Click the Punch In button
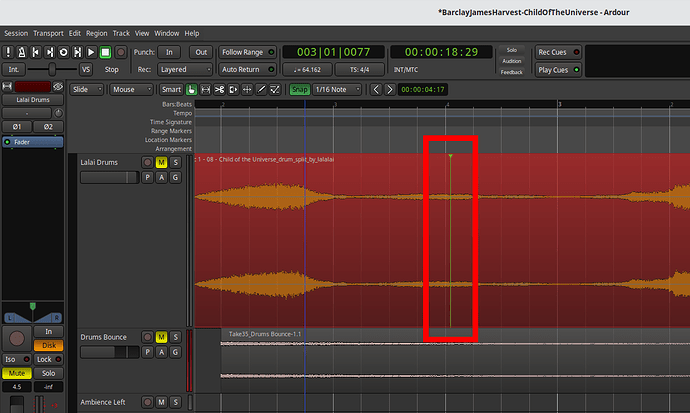 tap(169, 52)
